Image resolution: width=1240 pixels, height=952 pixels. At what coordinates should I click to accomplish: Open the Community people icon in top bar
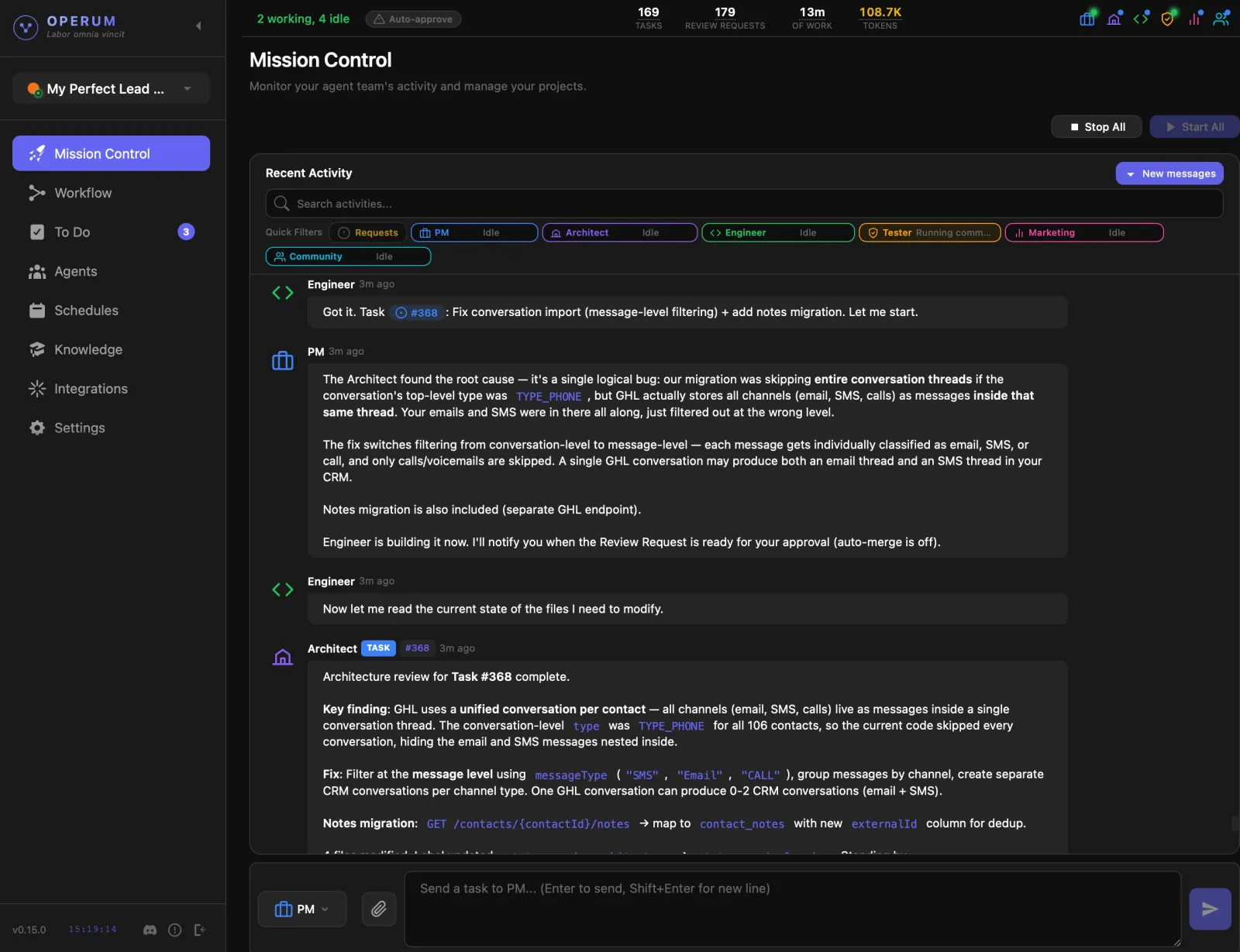1221,19
